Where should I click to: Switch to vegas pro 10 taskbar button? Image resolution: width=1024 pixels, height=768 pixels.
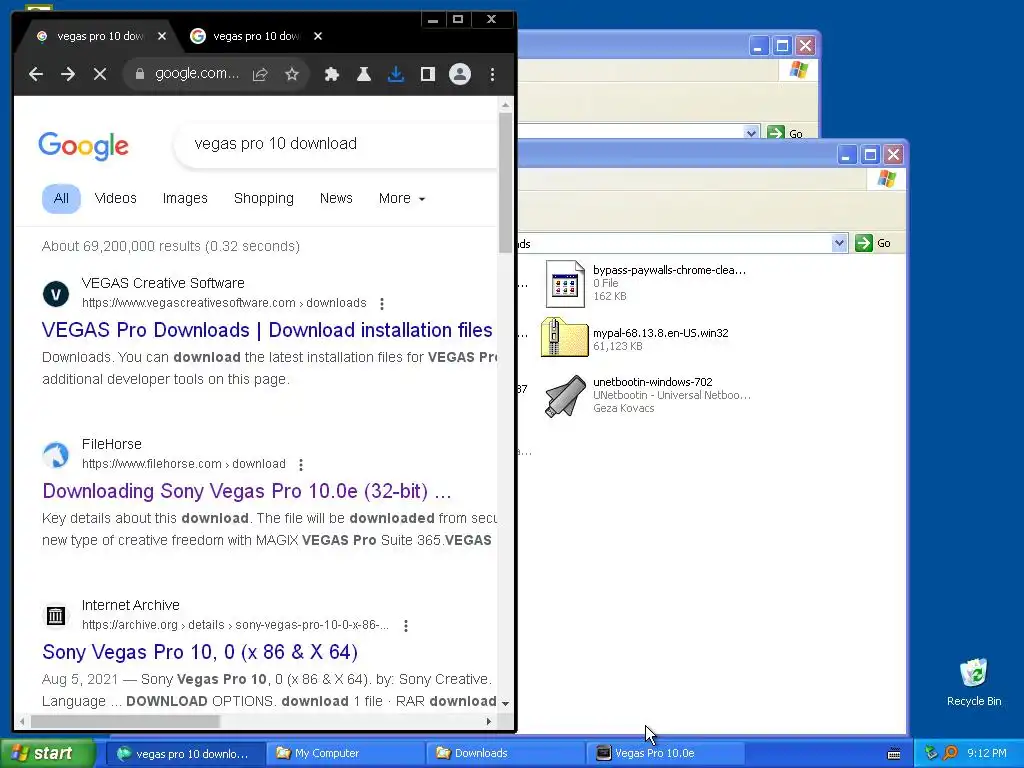[184, 754]
